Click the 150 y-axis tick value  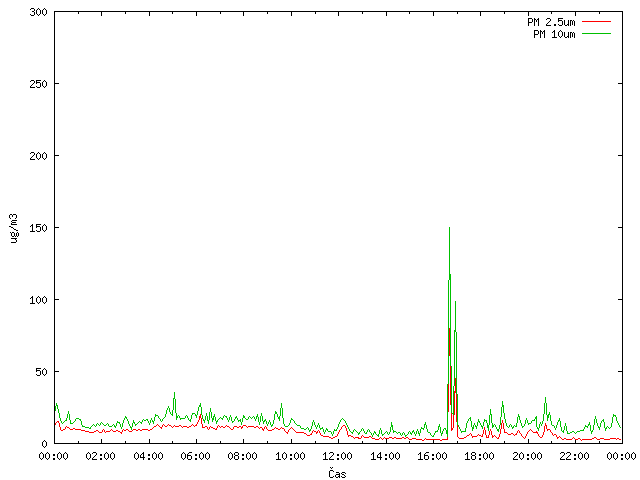(x=38, y=228)
